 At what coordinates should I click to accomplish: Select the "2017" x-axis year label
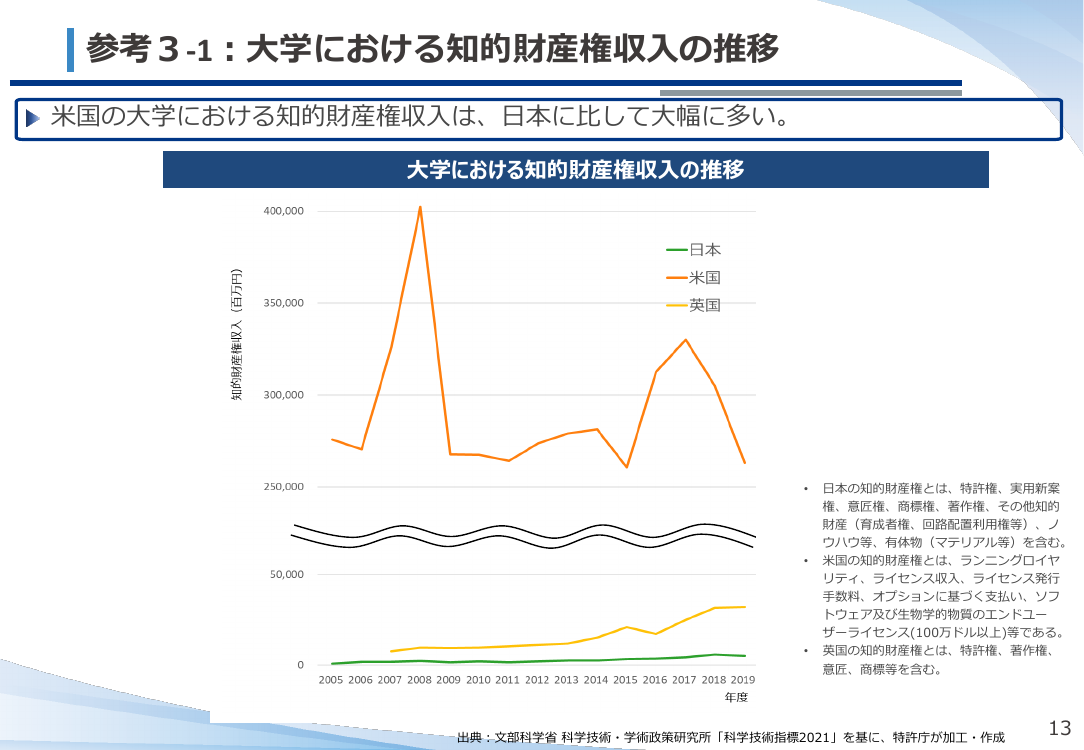(x=684, y=680)
